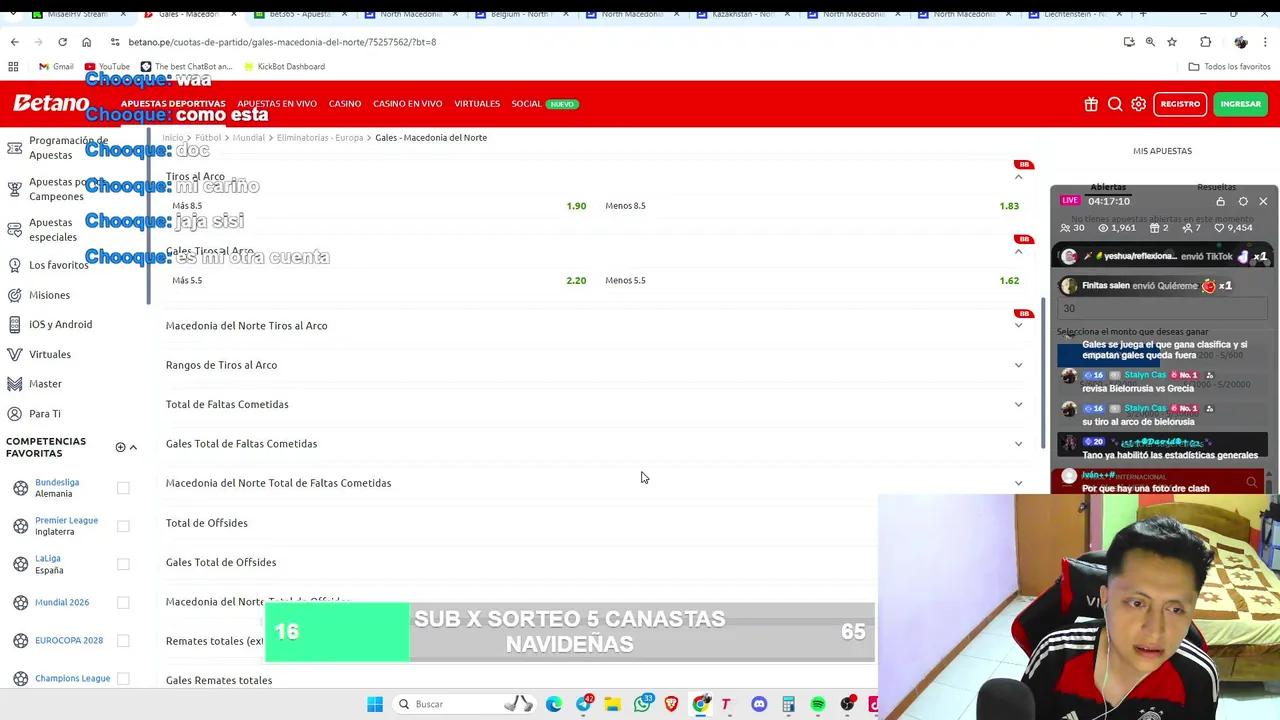Click the plus icon beside Competencias Favoritas
Viewport: 1280px width, 720px height.
click(120, 447)
